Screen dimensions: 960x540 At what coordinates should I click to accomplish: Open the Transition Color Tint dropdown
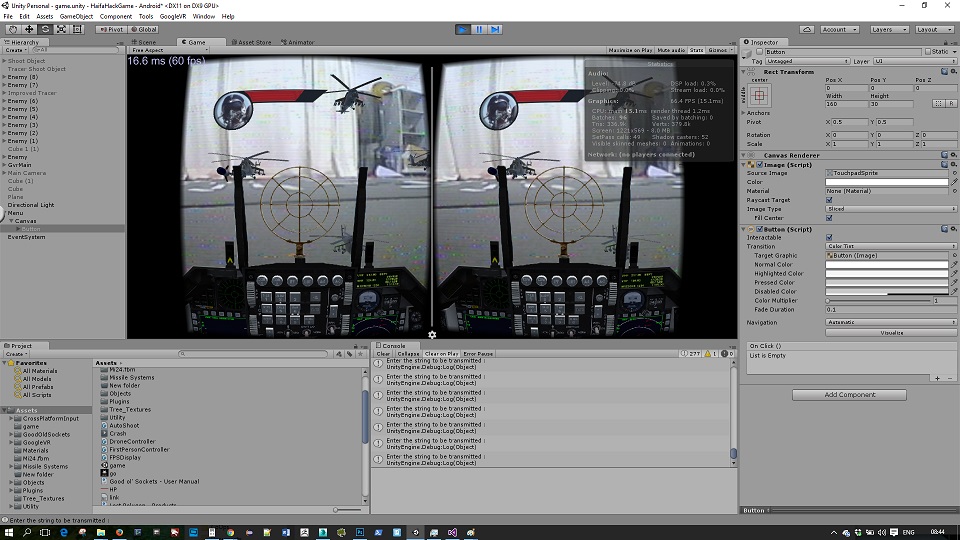click(x=890, y=246)
